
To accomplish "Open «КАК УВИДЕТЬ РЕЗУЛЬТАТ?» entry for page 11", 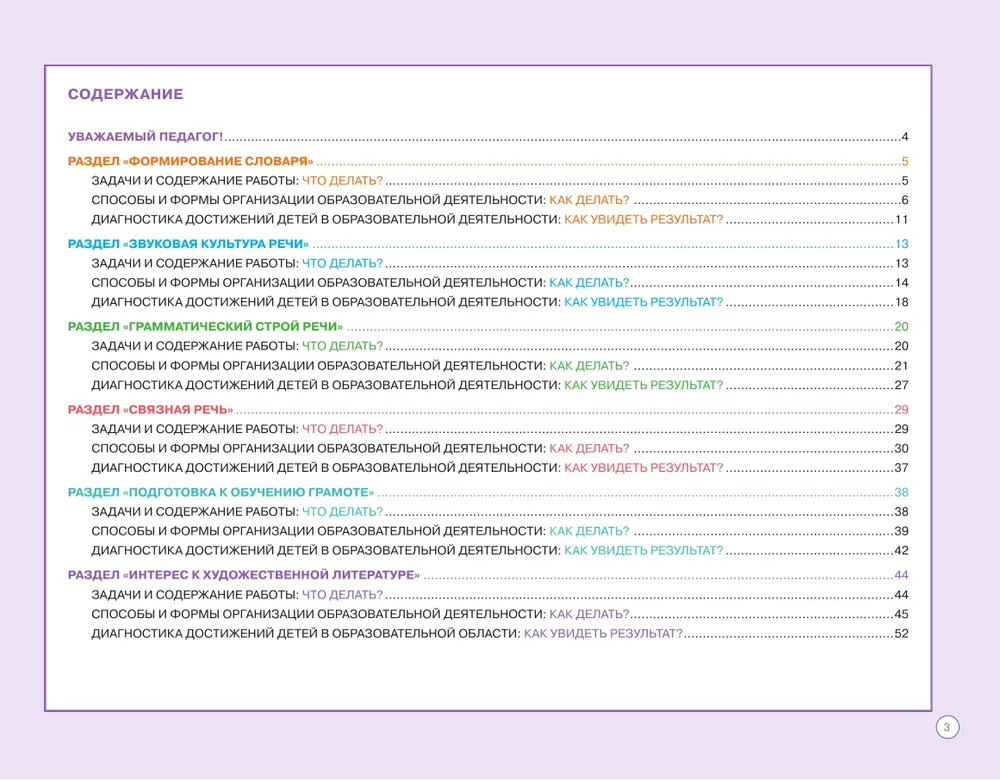I will pyautogui.click(x=643, y=220).
